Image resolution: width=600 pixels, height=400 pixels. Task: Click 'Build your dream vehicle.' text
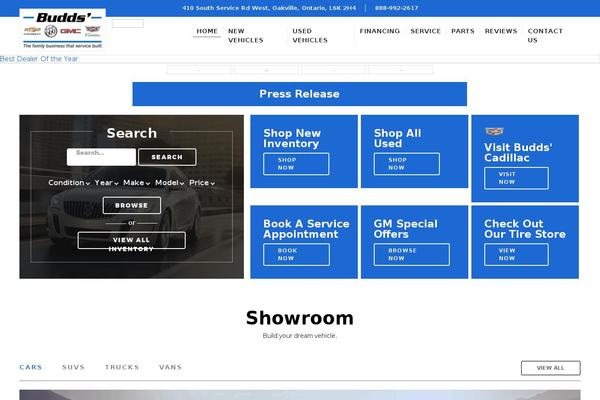click(x=300, y=336)
